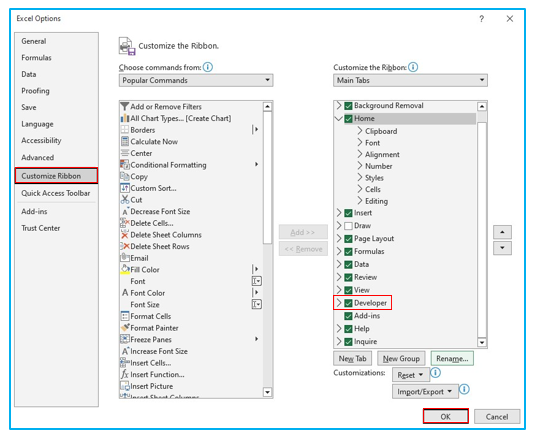This screenshot has height=441, width=537.
Task: Click the info icon next to Reset
Action: pos(435,373)
